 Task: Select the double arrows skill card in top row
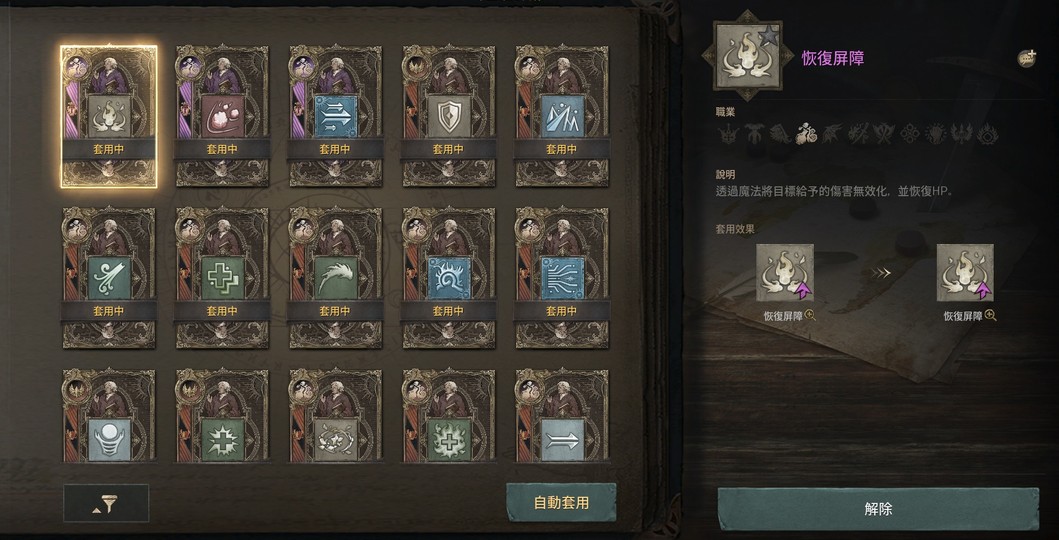(336, 116)
